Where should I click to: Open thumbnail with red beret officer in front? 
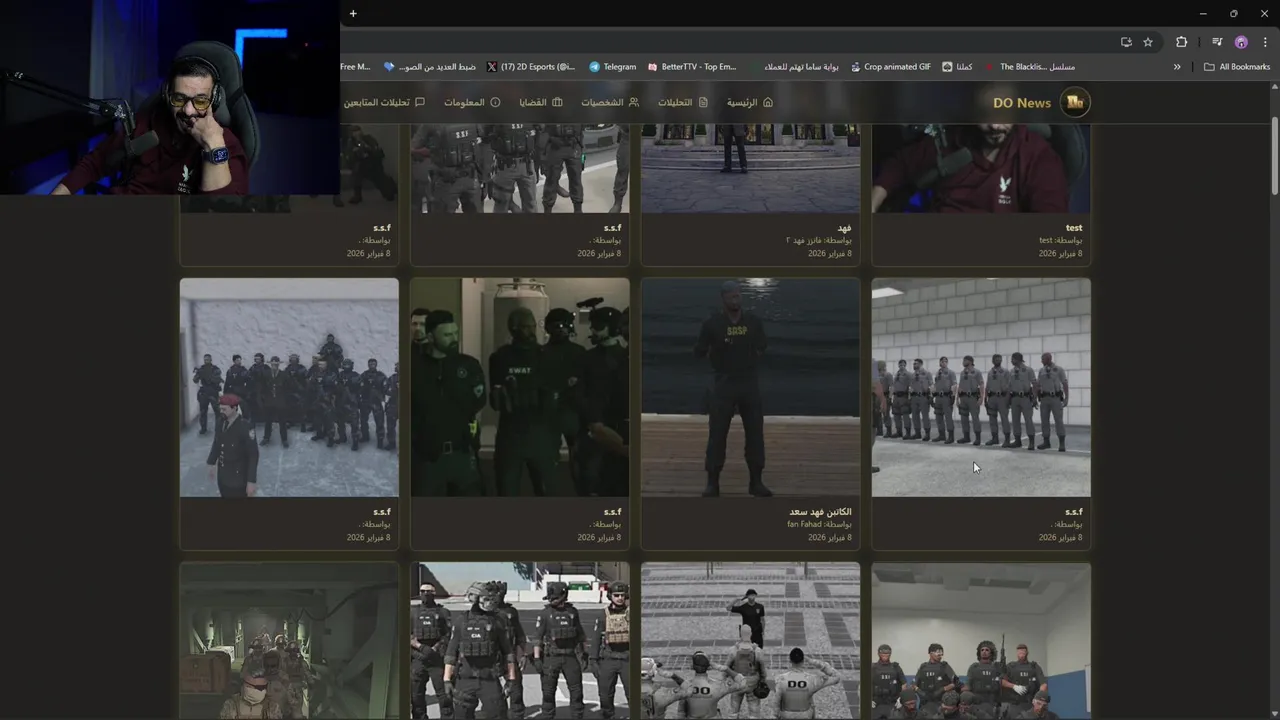[x=289, y=387]
